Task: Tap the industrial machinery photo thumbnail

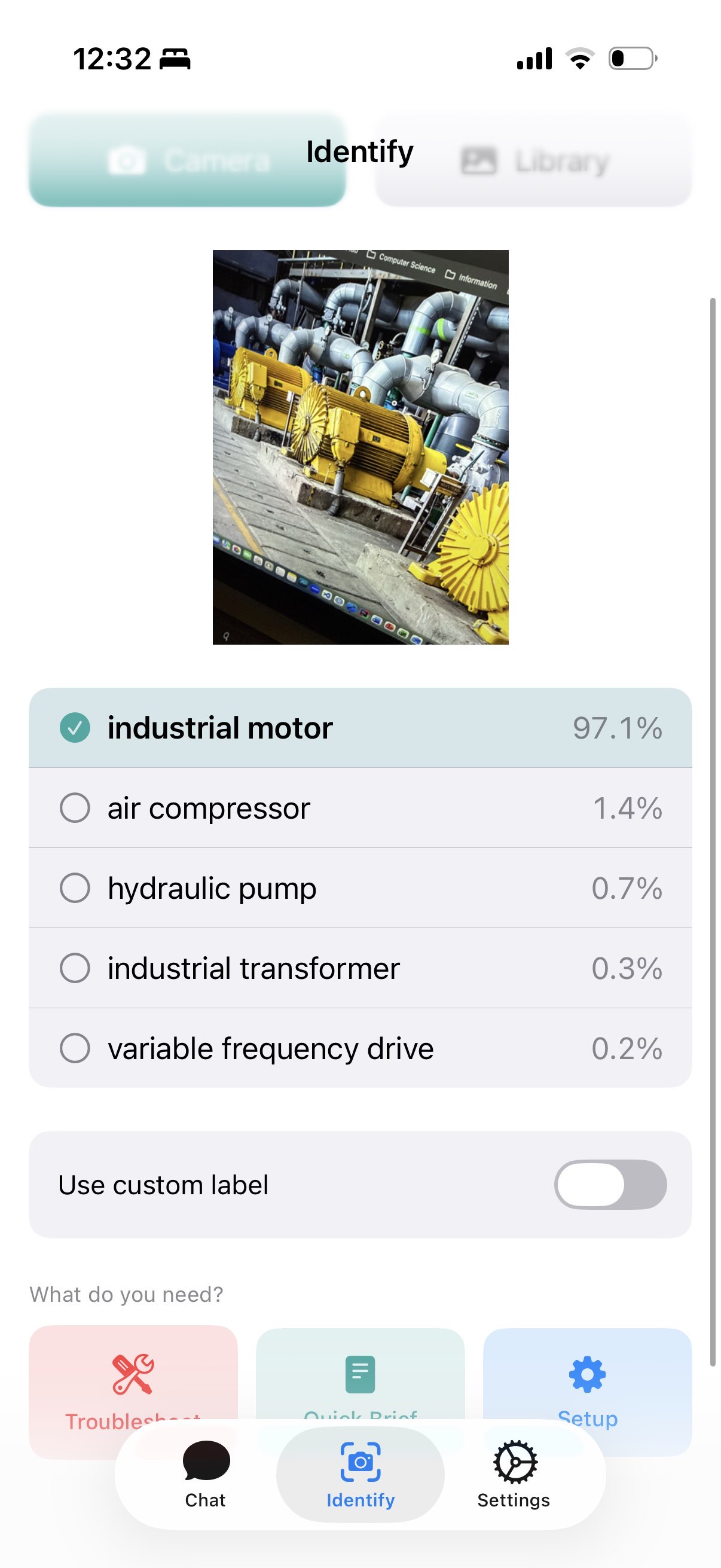Action: point(360,447)
